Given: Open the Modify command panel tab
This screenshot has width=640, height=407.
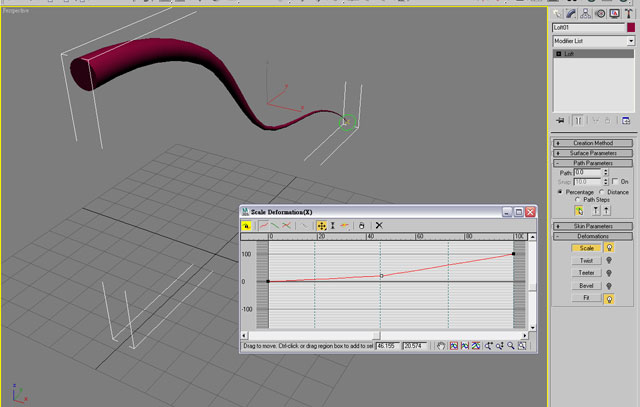Looking at the screenshot, I should 571,13.
